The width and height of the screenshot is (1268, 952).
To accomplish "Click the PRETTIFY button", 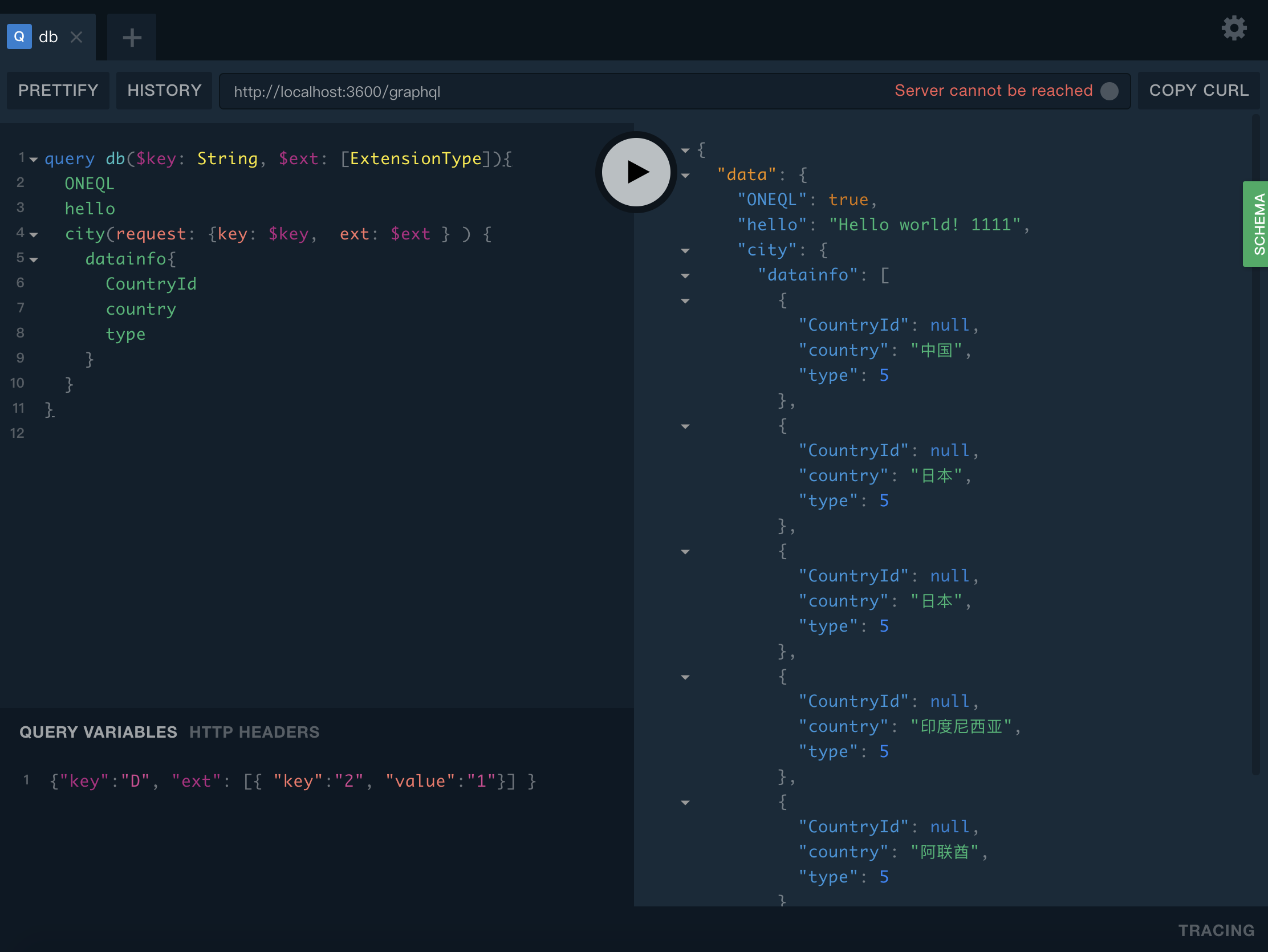I will (x=58, y=91).
